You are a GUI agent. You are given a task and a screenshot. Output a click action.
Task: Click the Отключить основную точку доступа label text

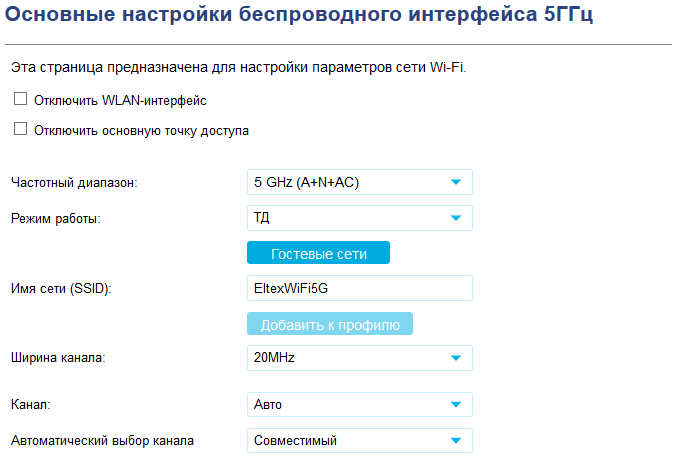pyautogui.click(x=141, y=130)
